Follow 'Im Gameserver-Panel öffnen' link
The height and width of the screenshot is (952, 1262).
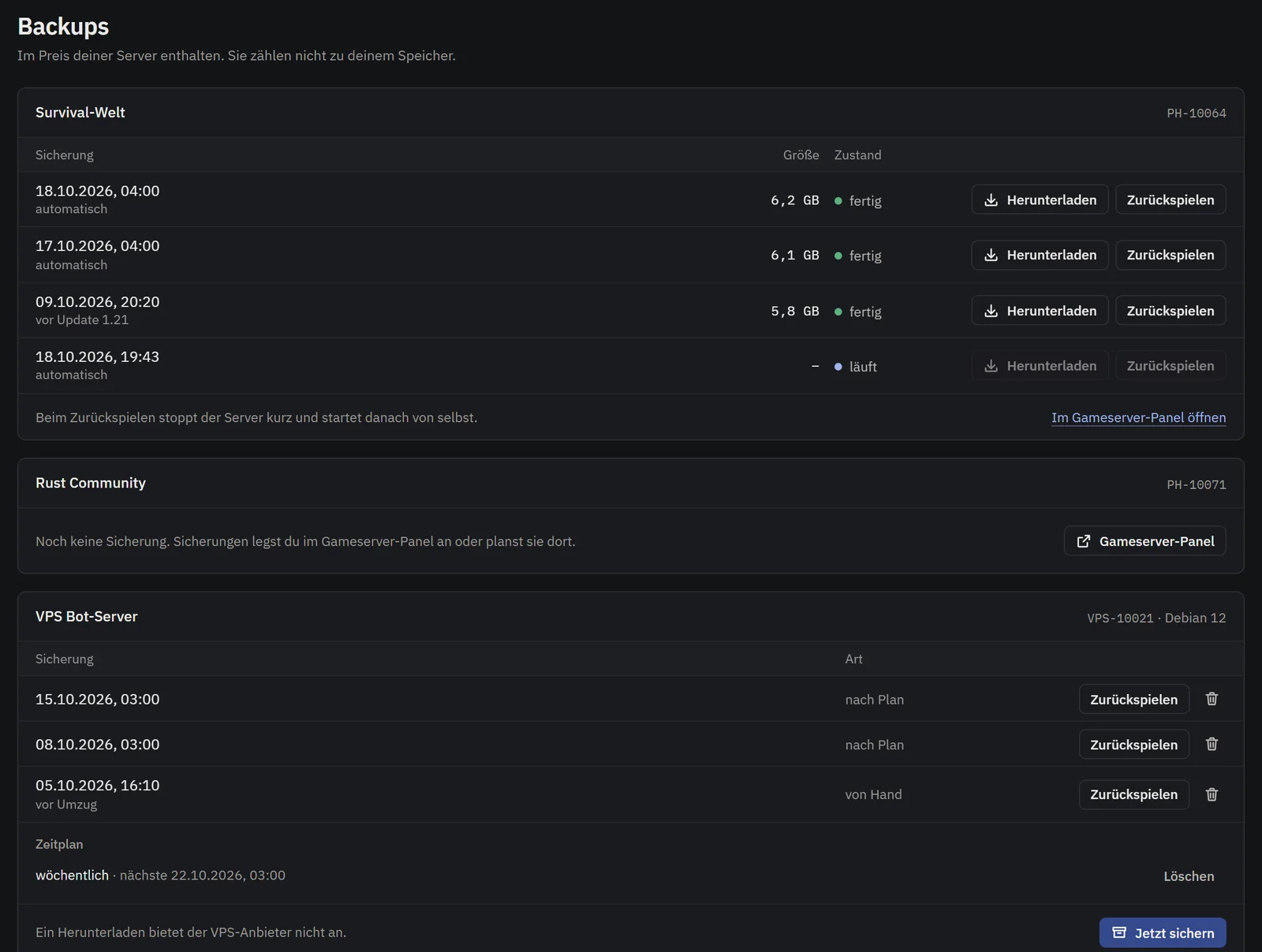tap(1138, 417)
